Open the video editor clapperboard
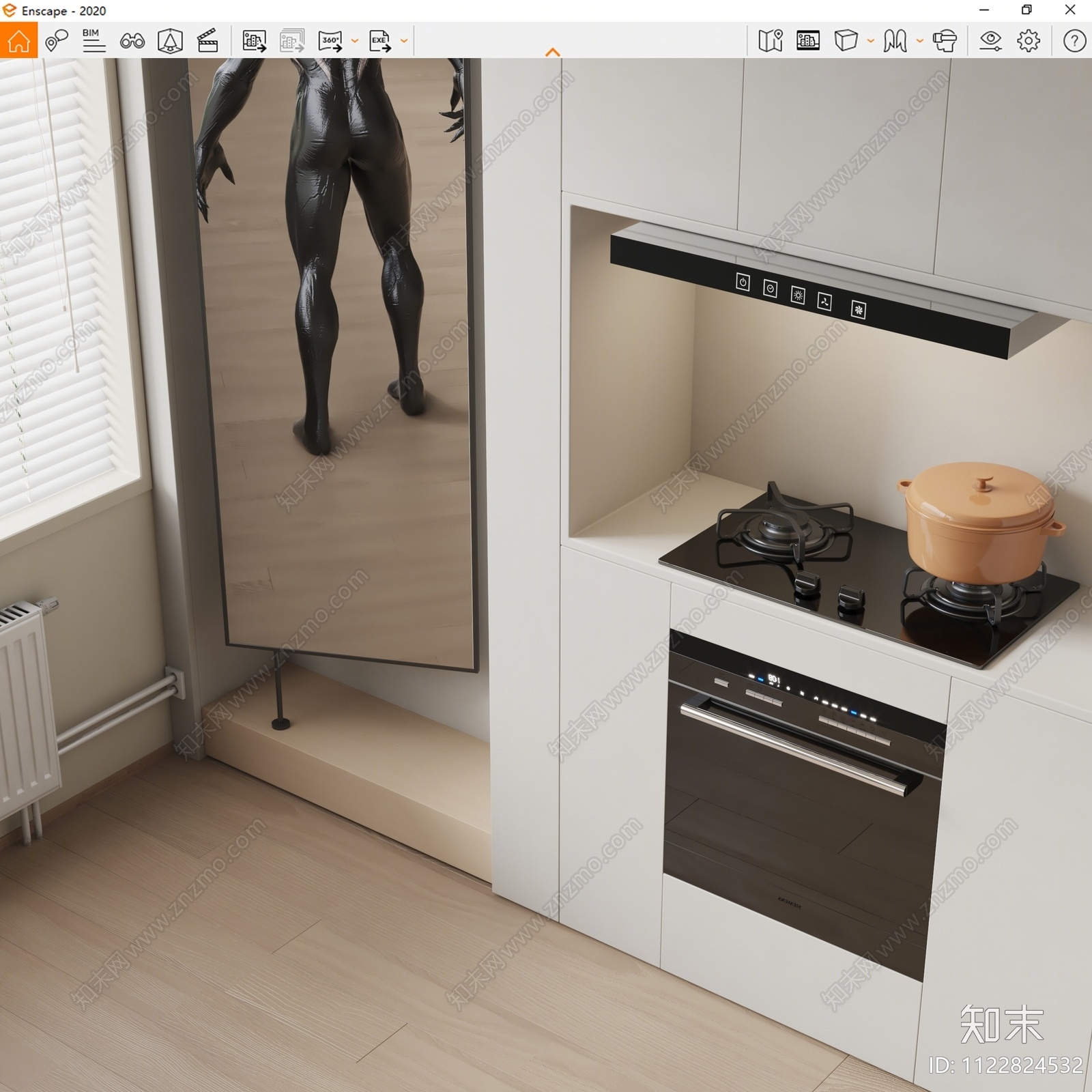 pos(207,41)
